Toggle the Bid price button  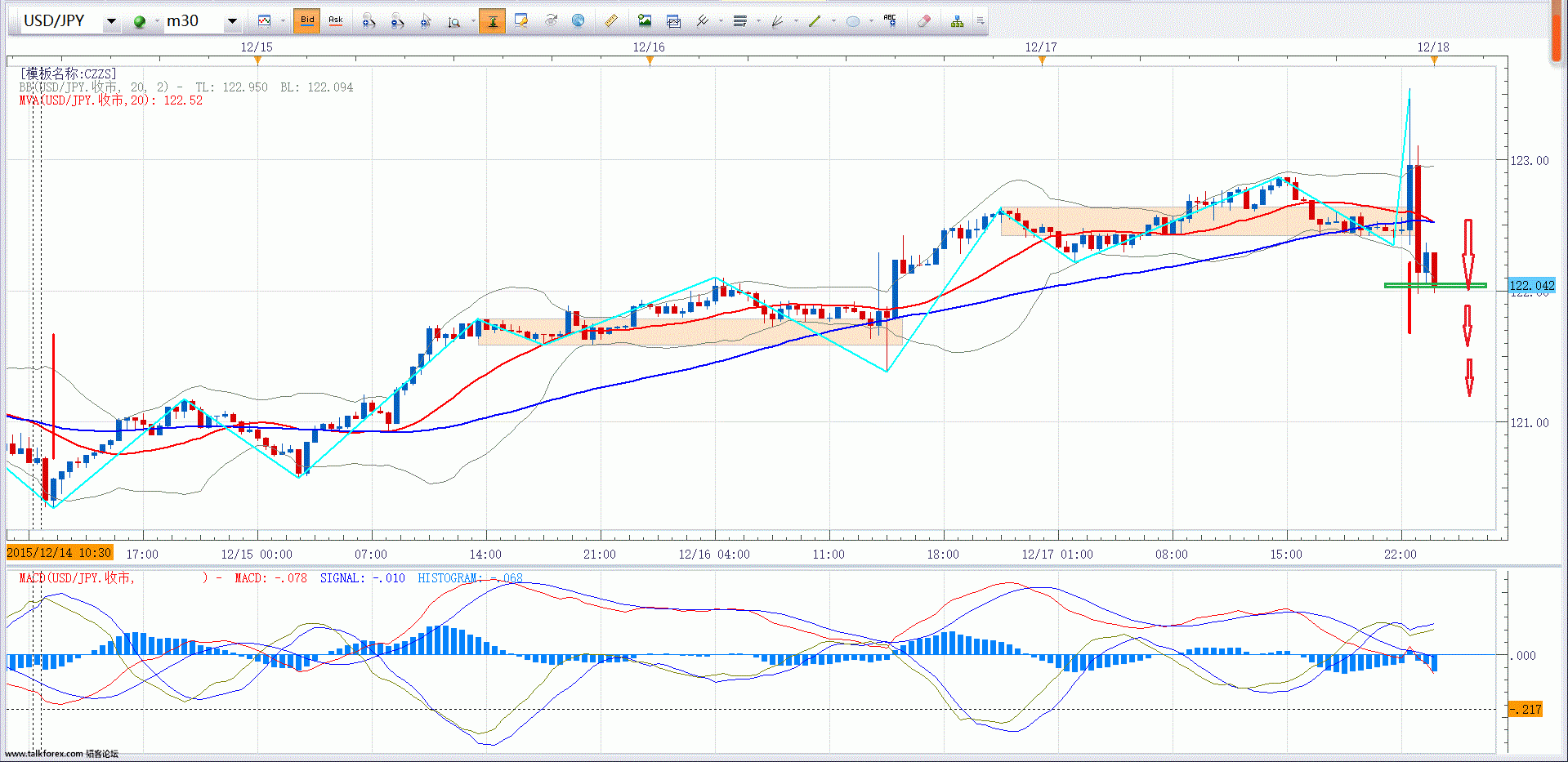pos(307,21)
